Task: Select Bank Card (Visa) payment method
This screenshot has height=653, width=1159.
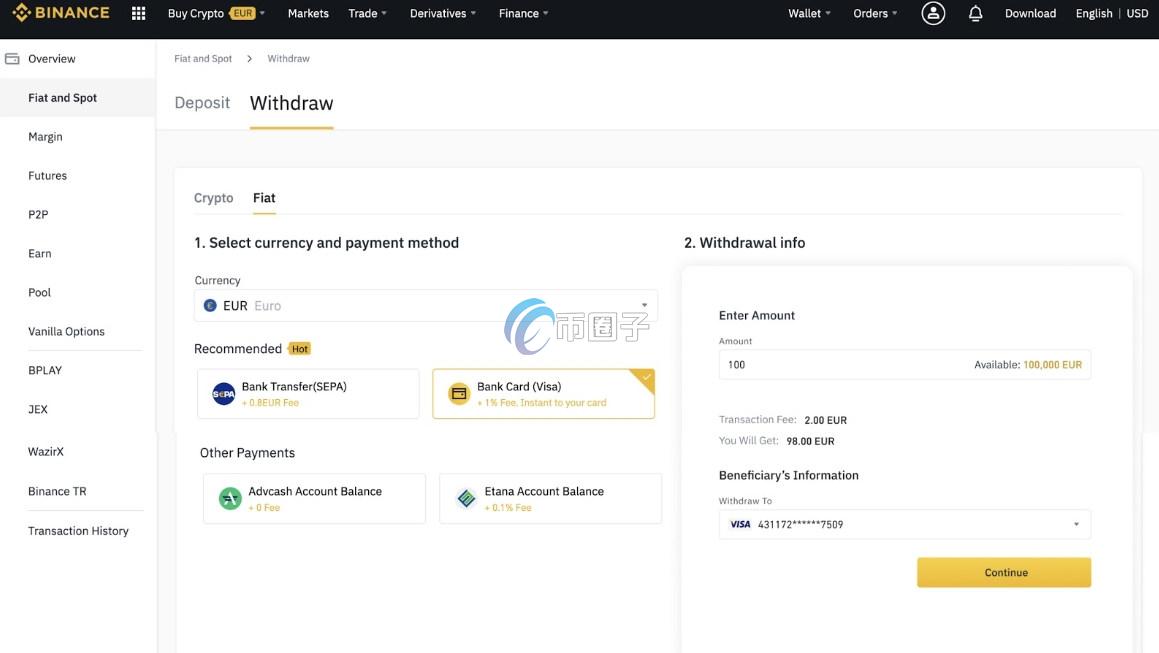Action: click(543, 394)
